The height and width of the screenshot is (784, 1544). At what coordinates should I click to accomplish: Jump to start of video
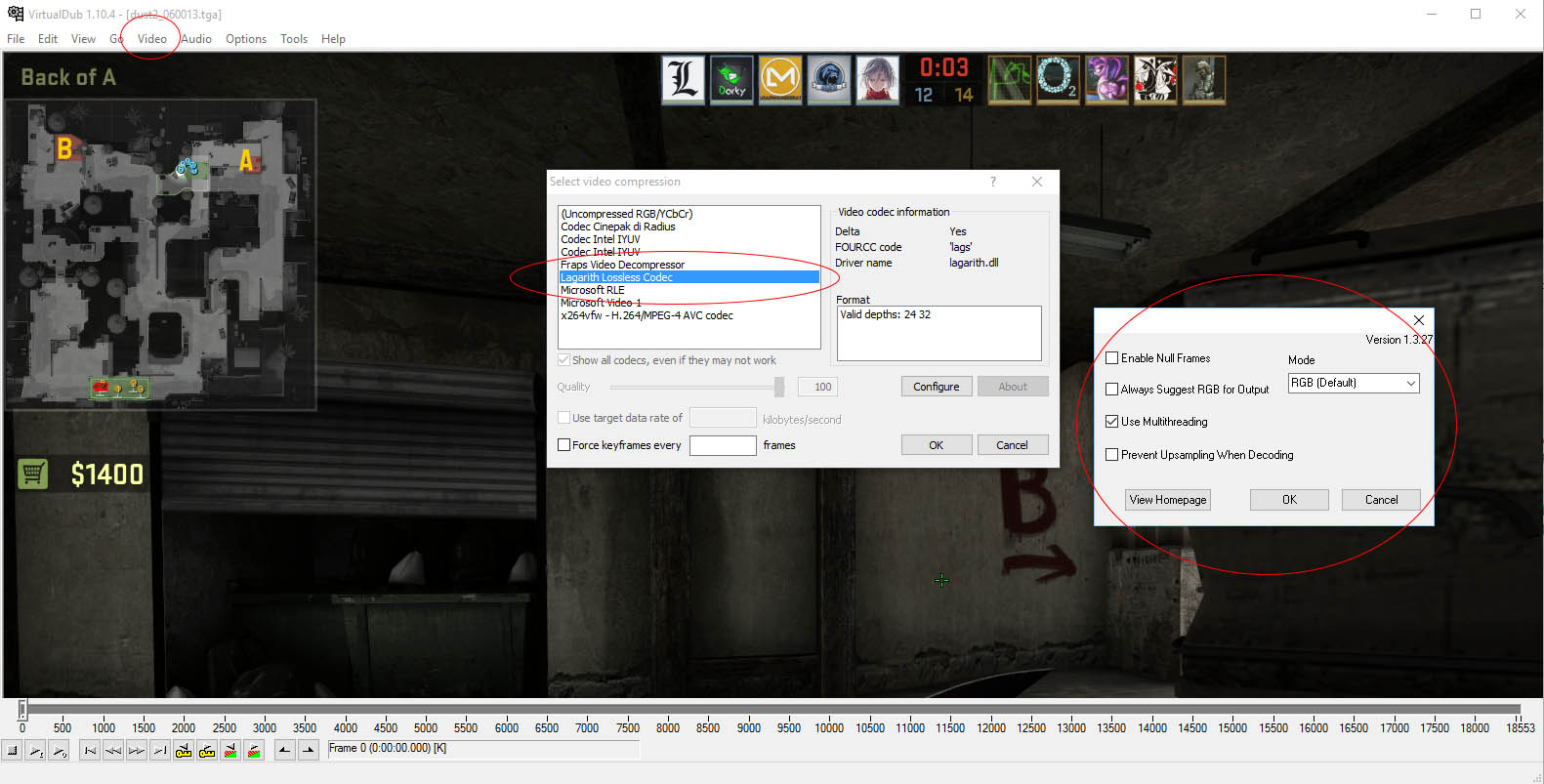90,751
